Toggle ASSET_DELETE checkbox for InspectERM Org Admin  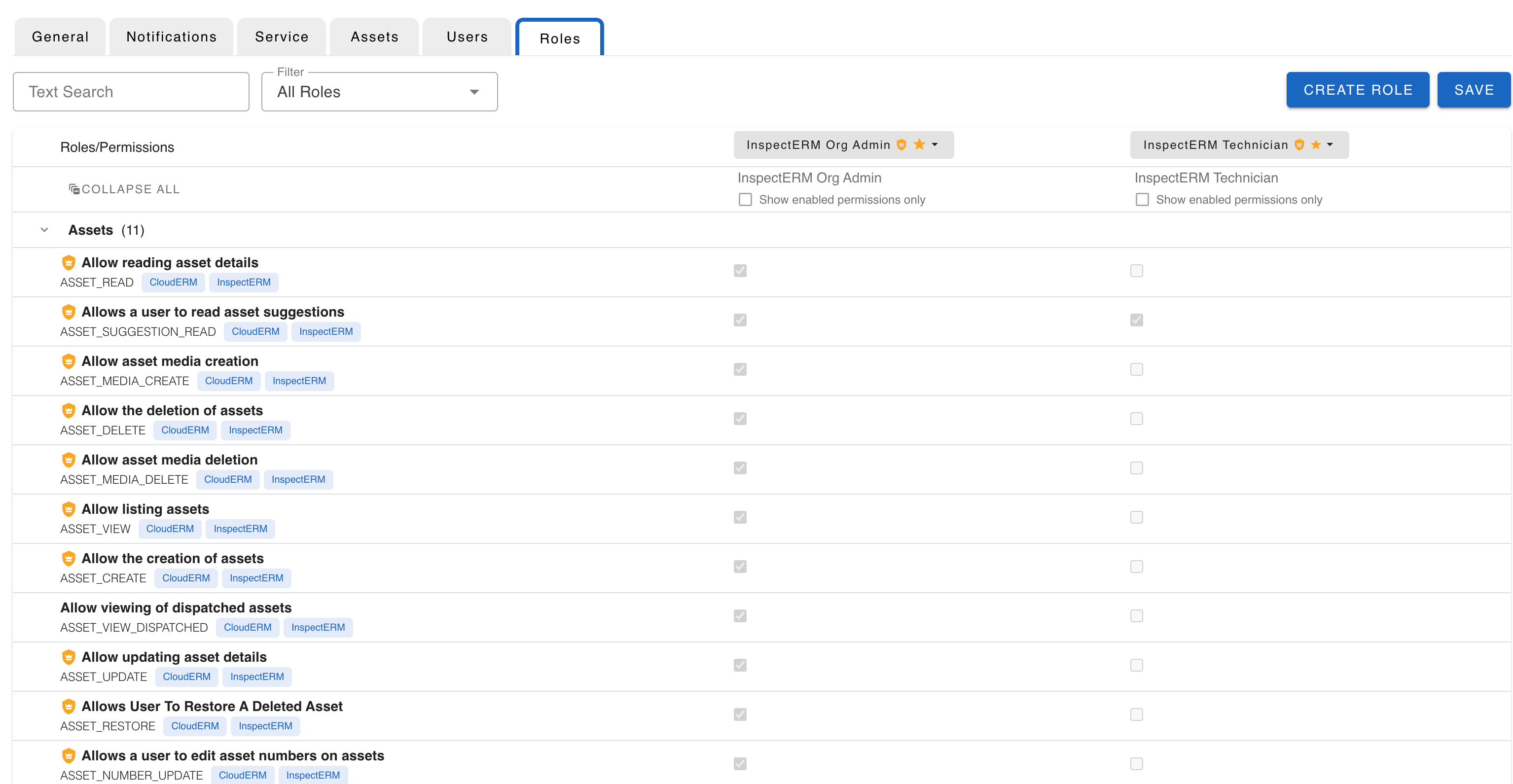pyautogui.click(x=740, y=419)
